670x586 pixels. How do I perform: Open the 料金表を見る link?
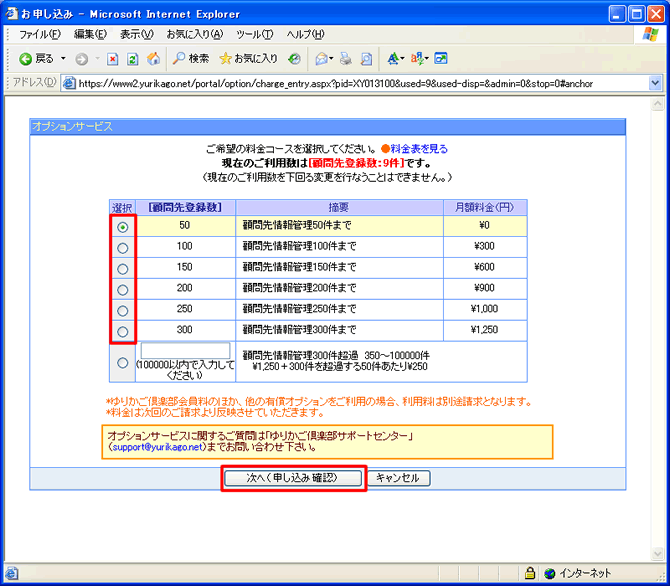[419, 149]
